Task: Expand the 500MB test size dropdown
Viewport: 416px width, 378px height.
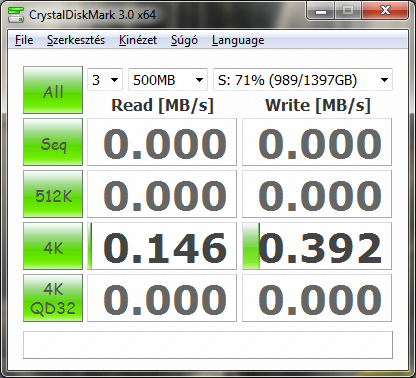Action: click(x=168, y=80)
